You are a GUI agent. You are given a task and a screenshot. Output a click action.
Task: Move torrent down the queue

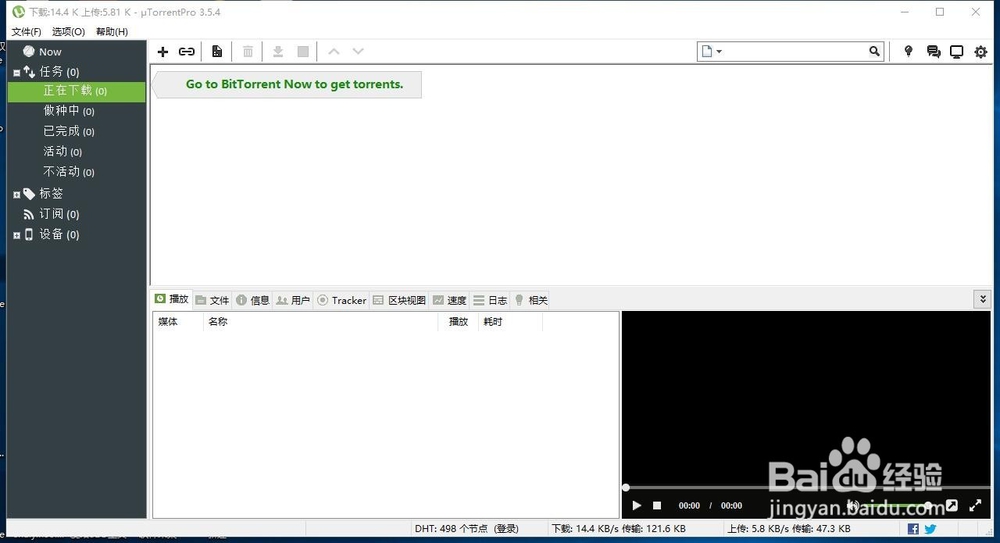point(358,52)
